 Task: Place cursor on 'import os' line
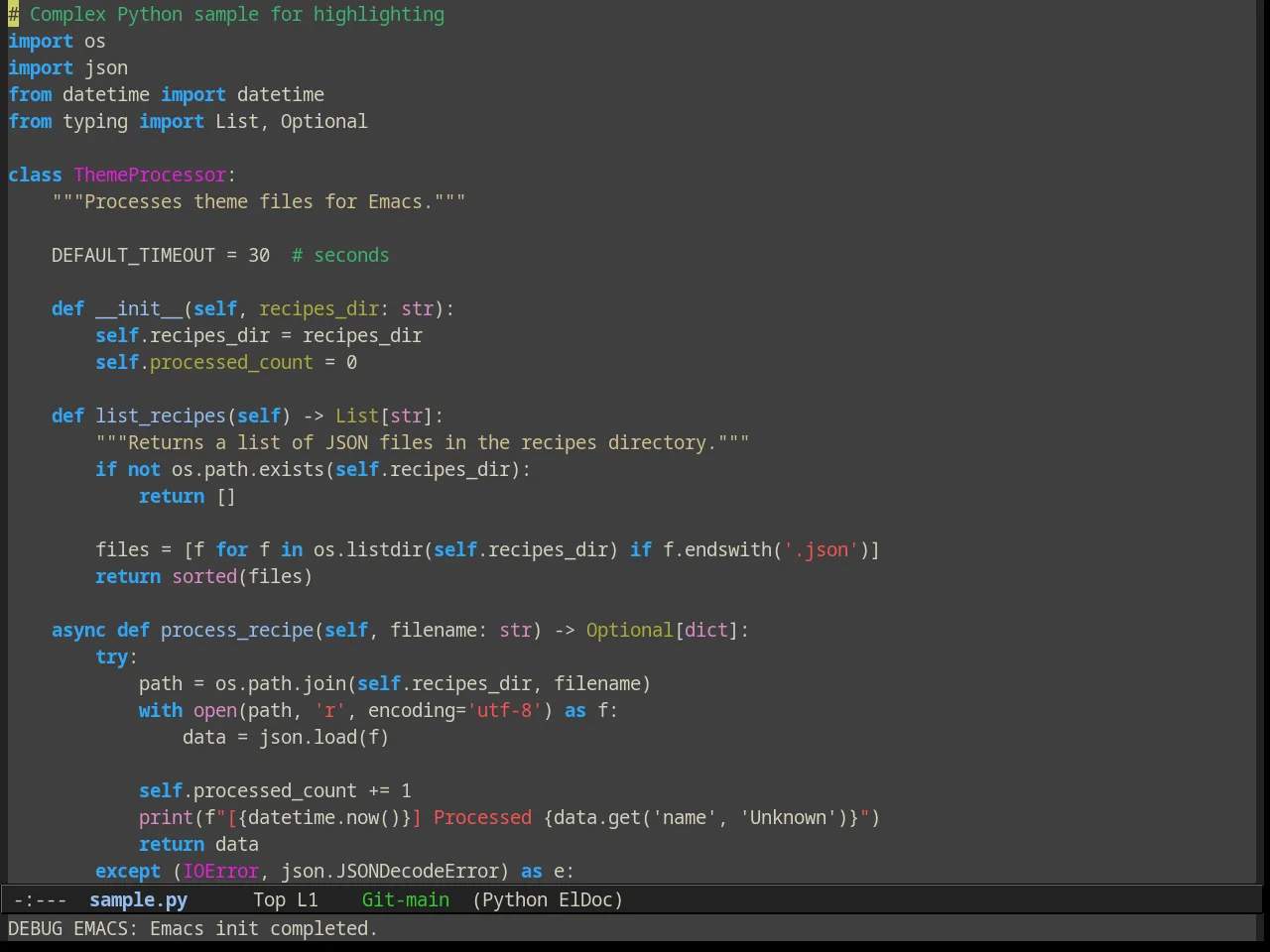pyautogui.click(x=57, y=41)
